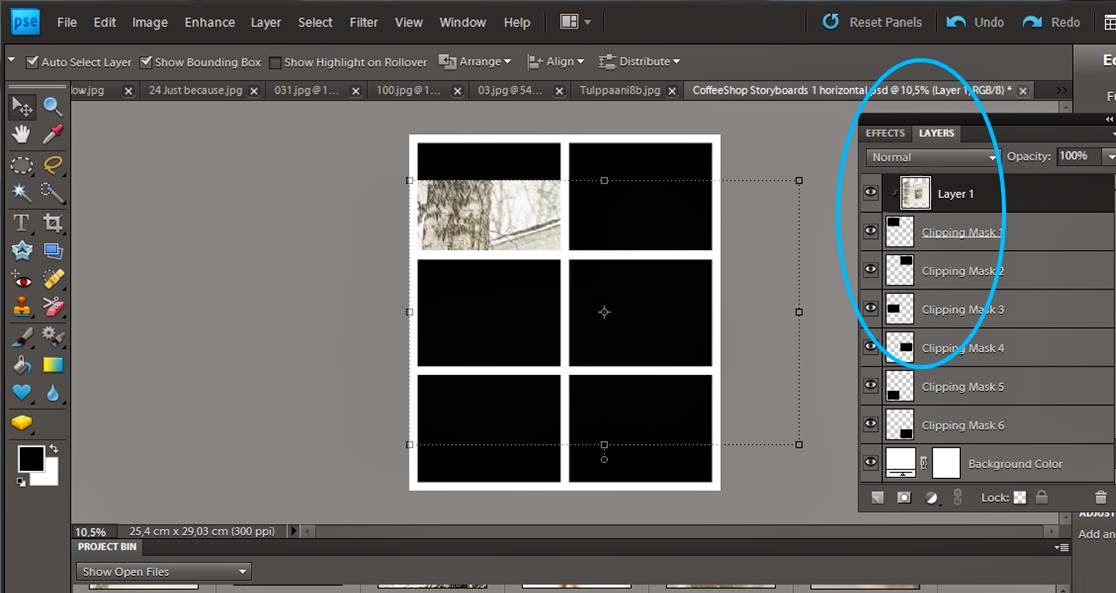Viewport: 1116px width, 593px height.
Task: Open the layer blending mode dropdown
Action: coord(930,157)
